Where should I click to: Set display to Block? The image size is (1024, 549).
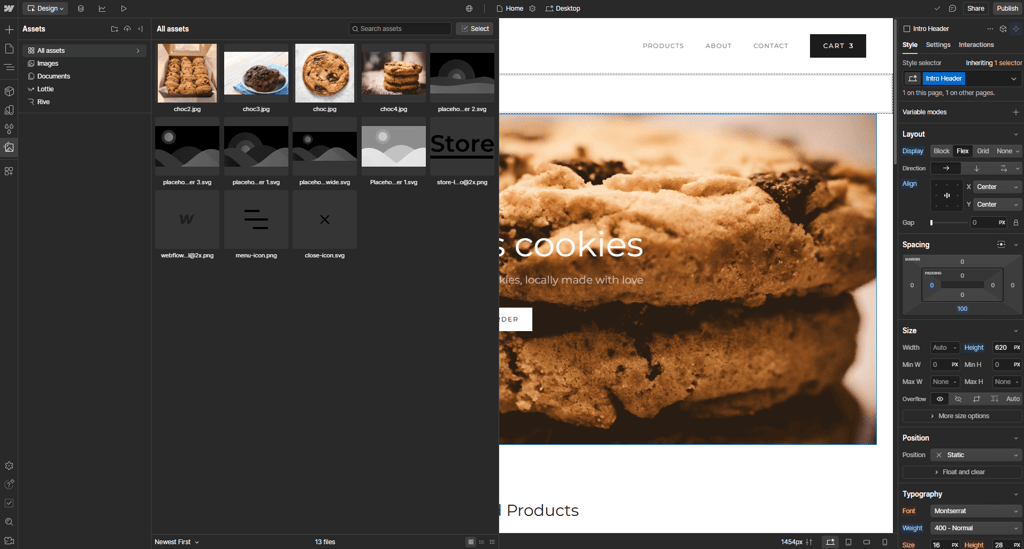[941, 151]
